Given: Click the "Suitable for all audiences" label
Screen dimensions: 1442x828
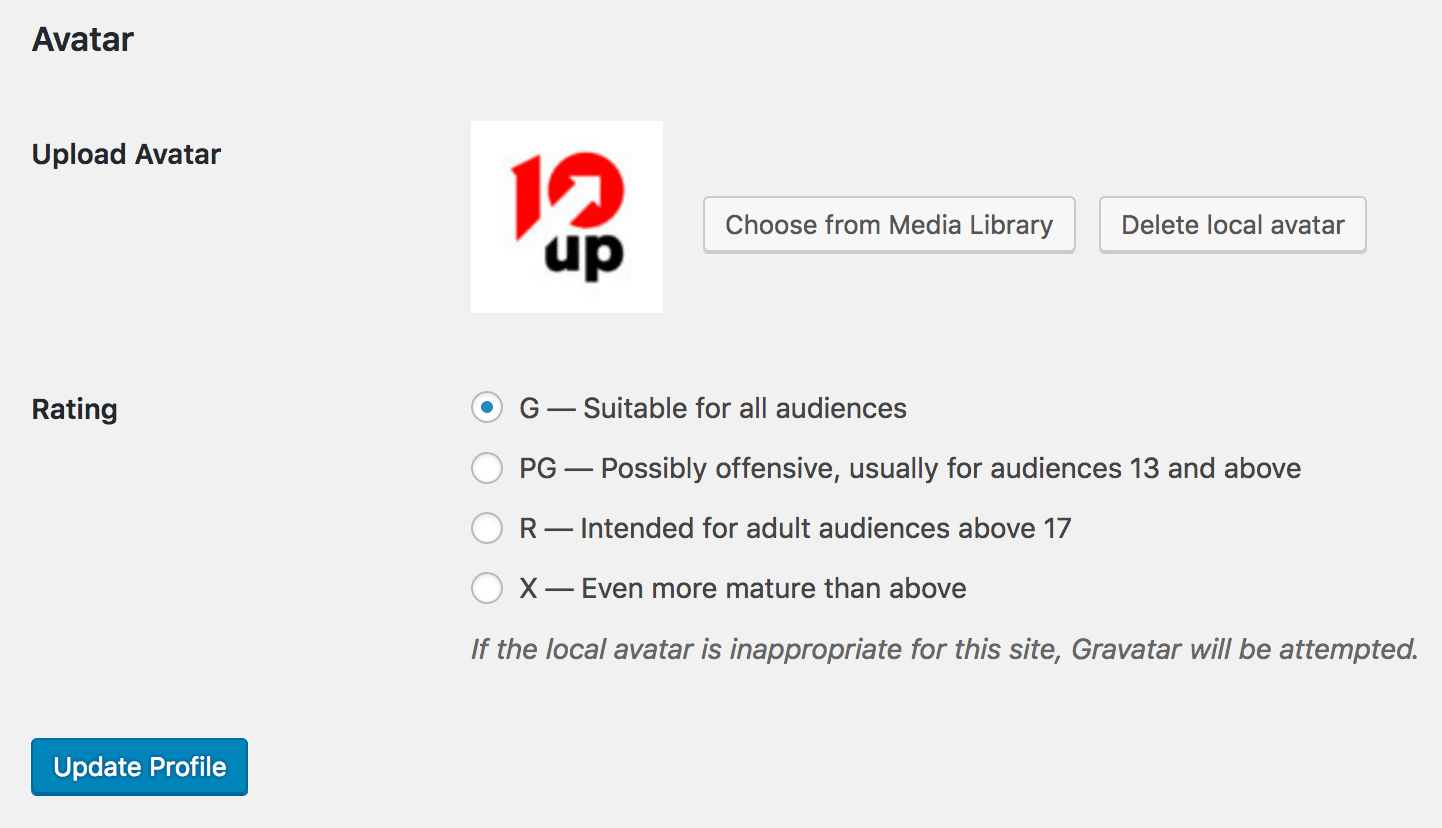Looking at the screenshot, I should pos(744,408).
